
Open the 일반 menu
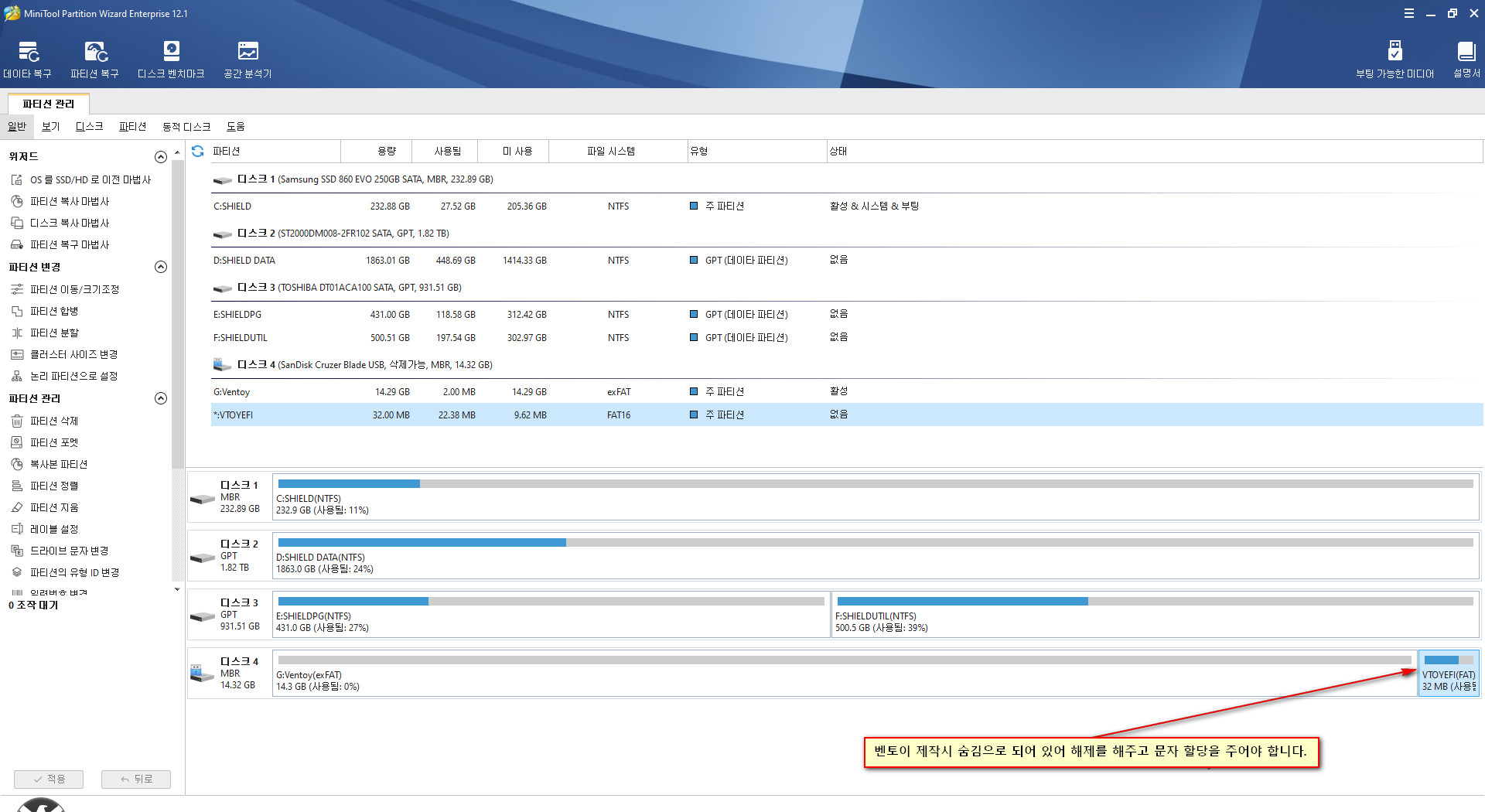(17, 126)
